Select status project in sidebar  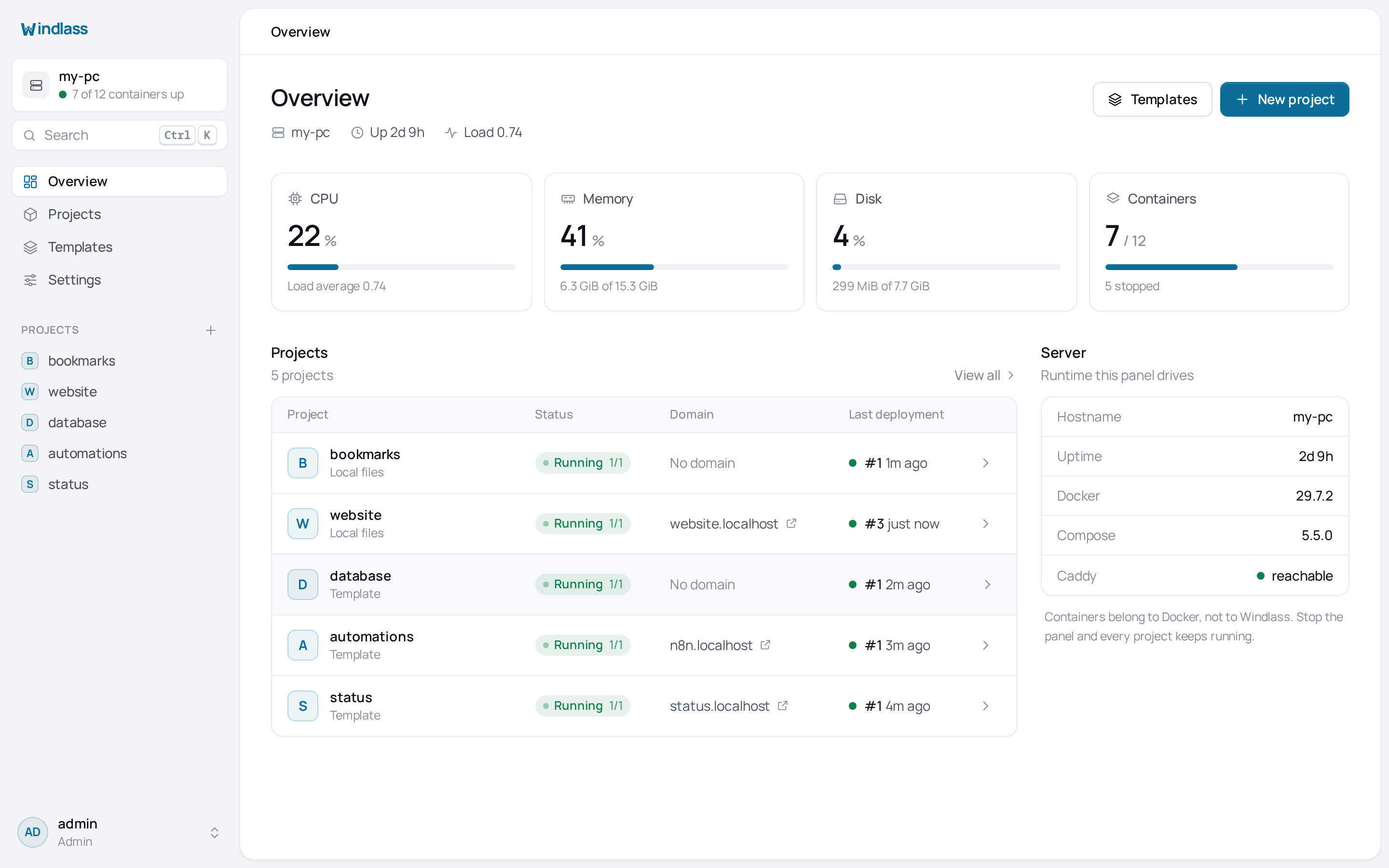(120, 484)
